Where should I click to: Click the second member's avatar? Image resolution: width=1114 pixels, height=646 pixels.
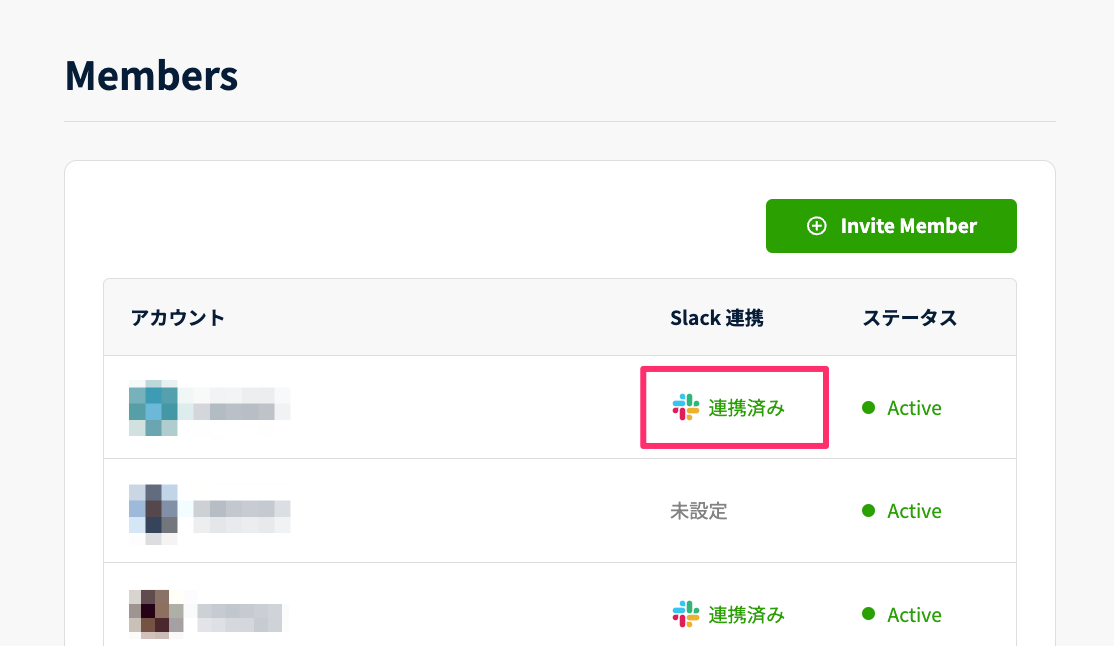[x=153, y=511]
